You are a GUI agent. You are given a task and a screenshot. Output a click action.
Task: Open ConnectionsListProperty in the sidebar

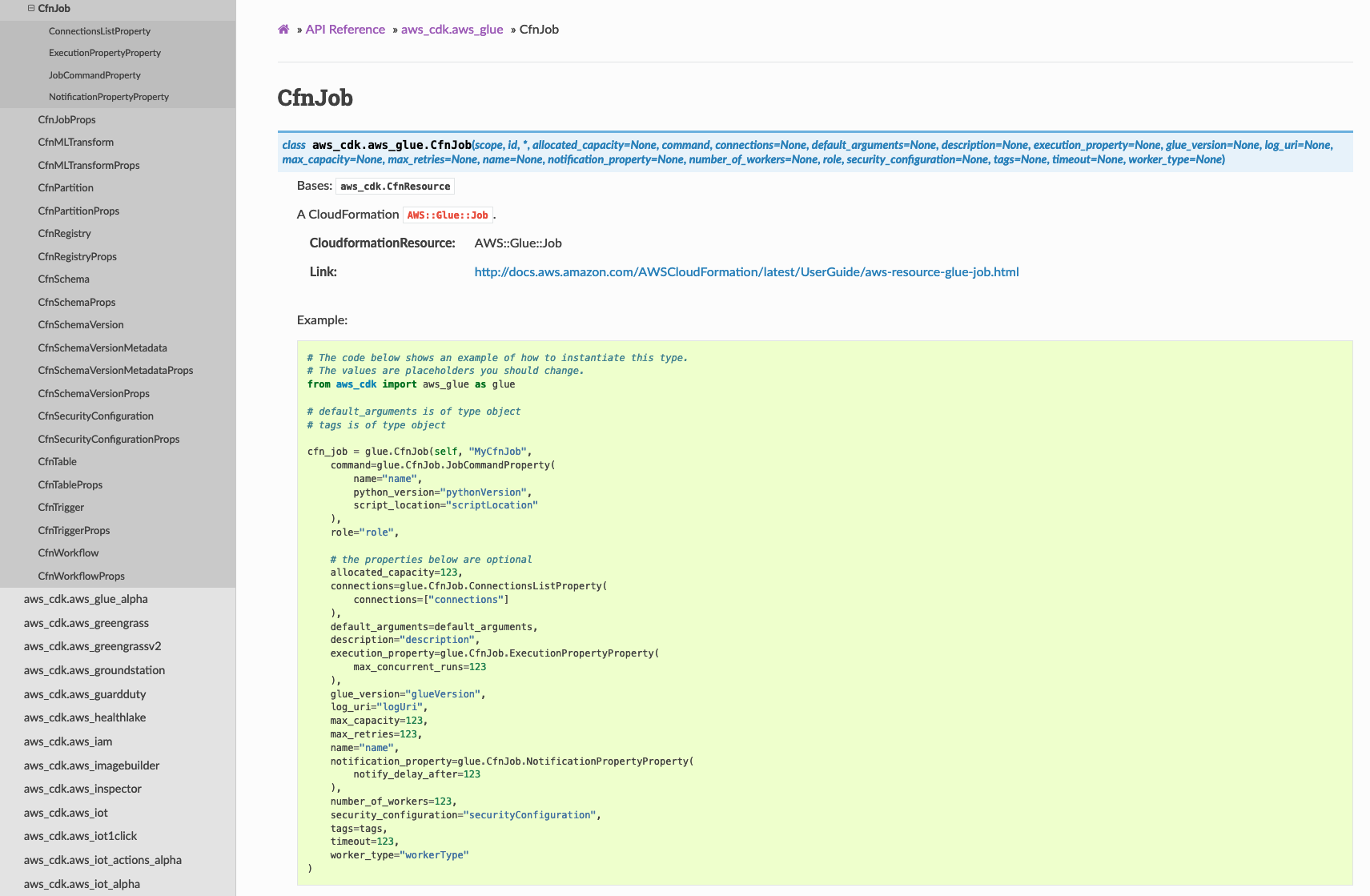[99, 31]
